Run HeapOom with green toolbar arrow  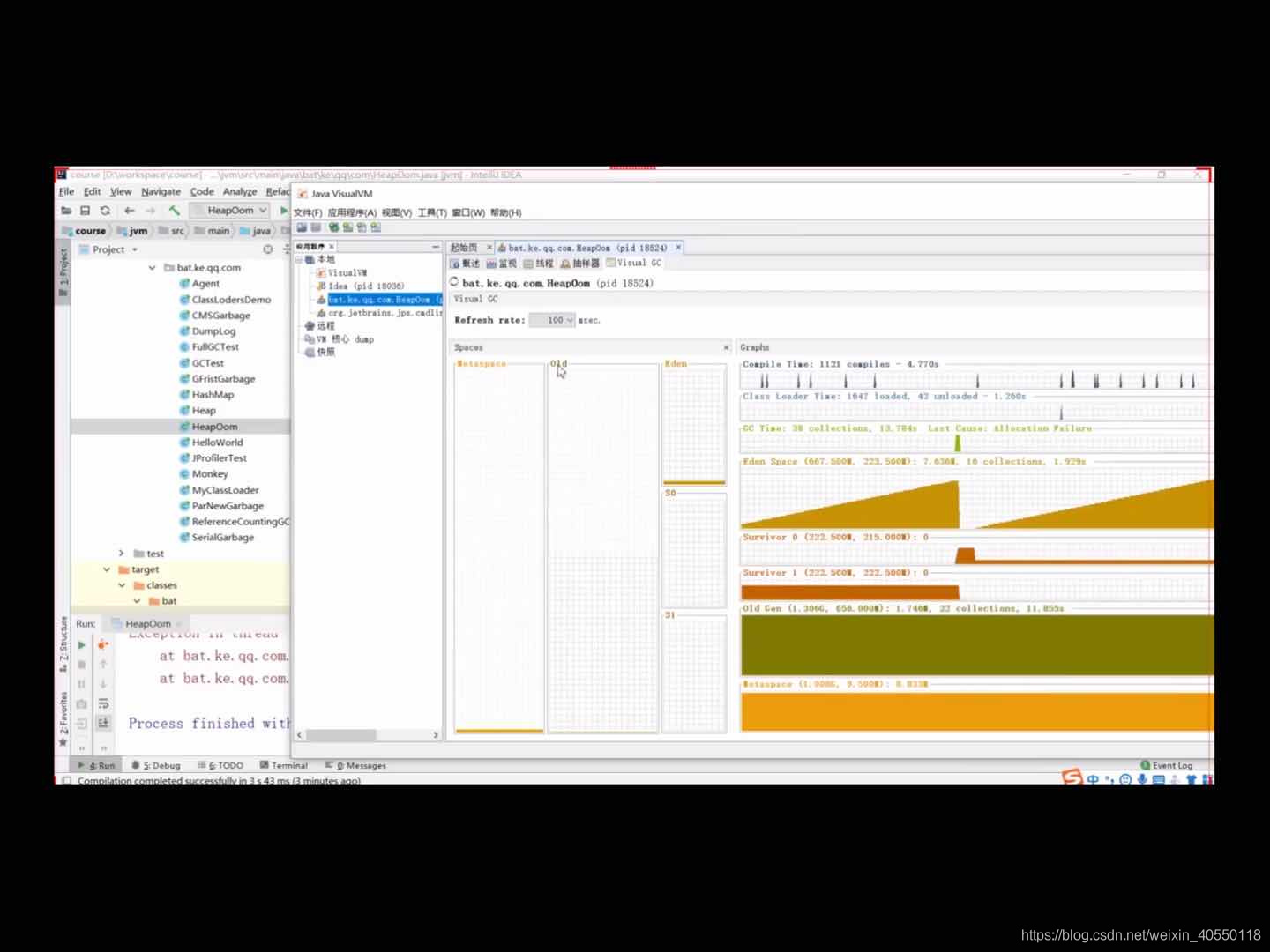[x=283, y=211]
